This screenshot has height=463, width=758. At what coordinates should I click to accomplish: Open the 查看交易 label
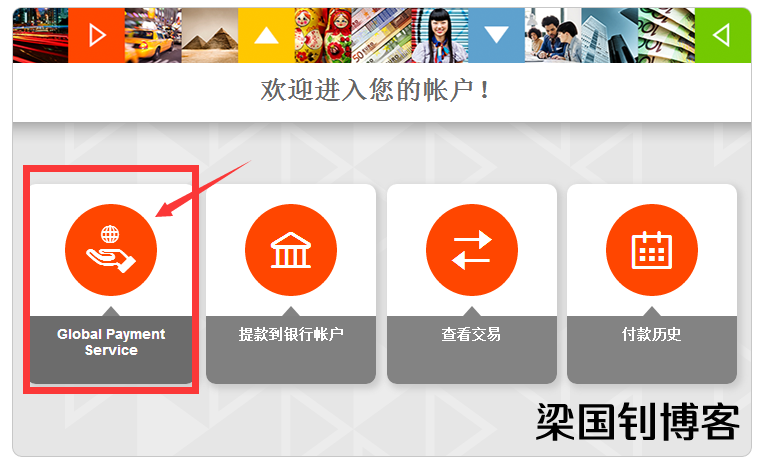pyautogui.click(x=471, y=334)
